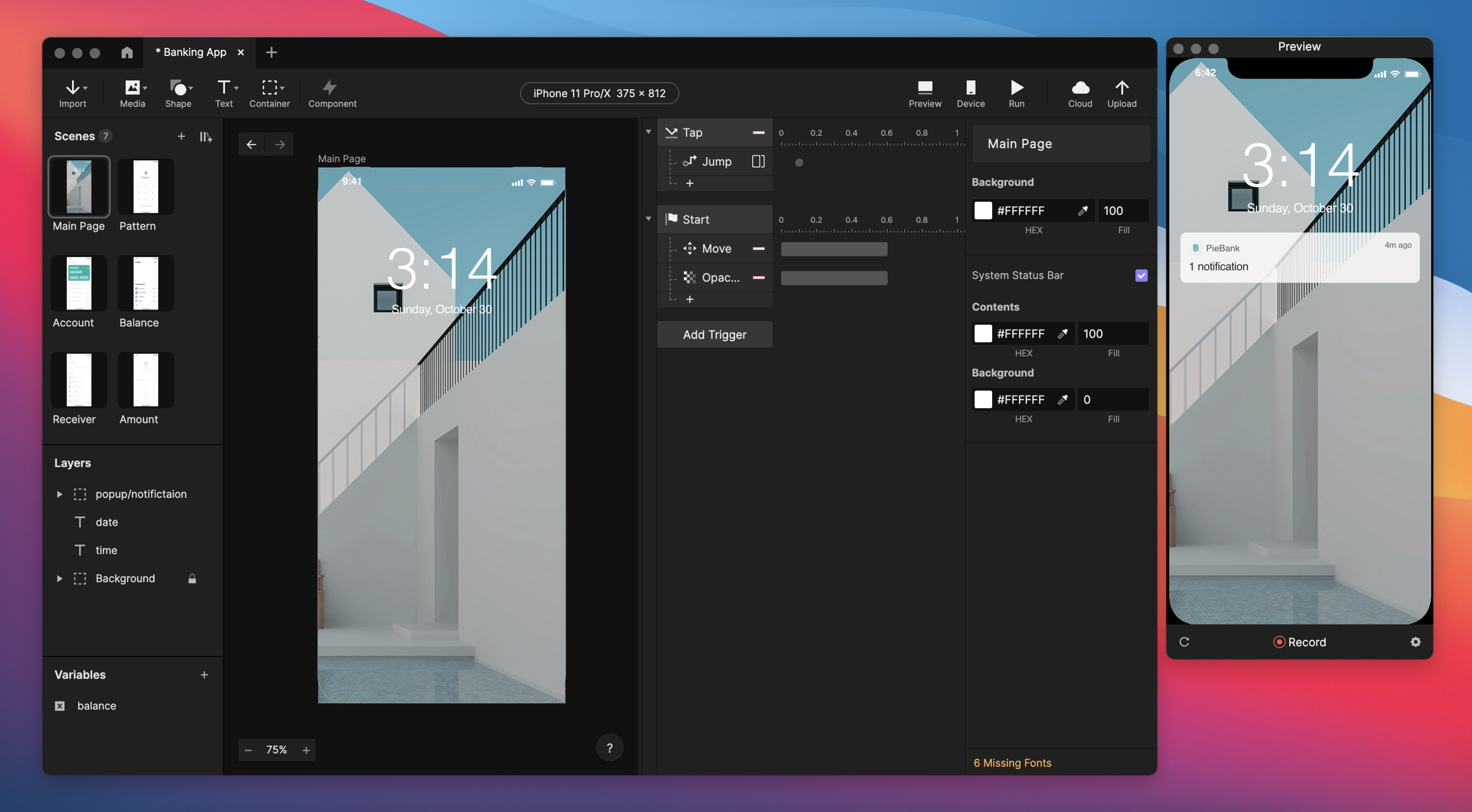
Task: Collapse the Tap trigger section
Action: pos(648,133)
